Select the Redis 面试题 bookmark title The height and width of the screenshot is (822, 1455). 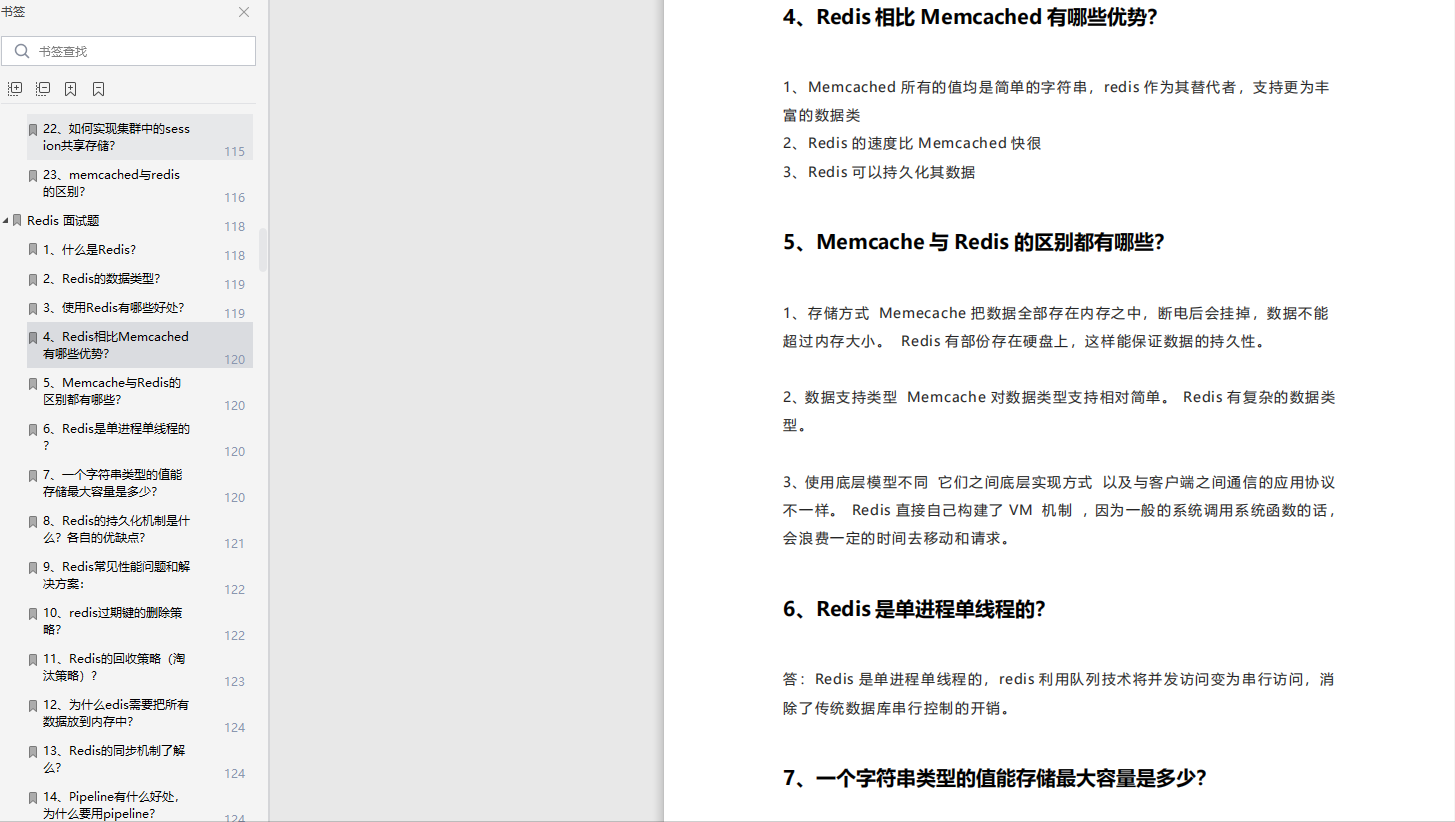pos(63,220)
